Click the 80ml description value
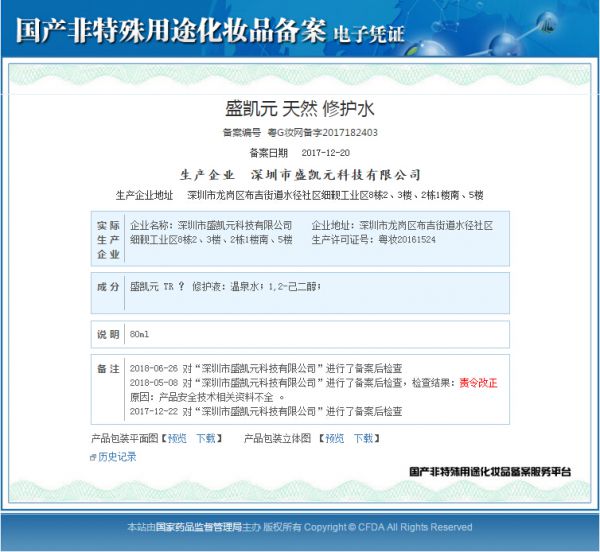 click(x=139, y=334)
